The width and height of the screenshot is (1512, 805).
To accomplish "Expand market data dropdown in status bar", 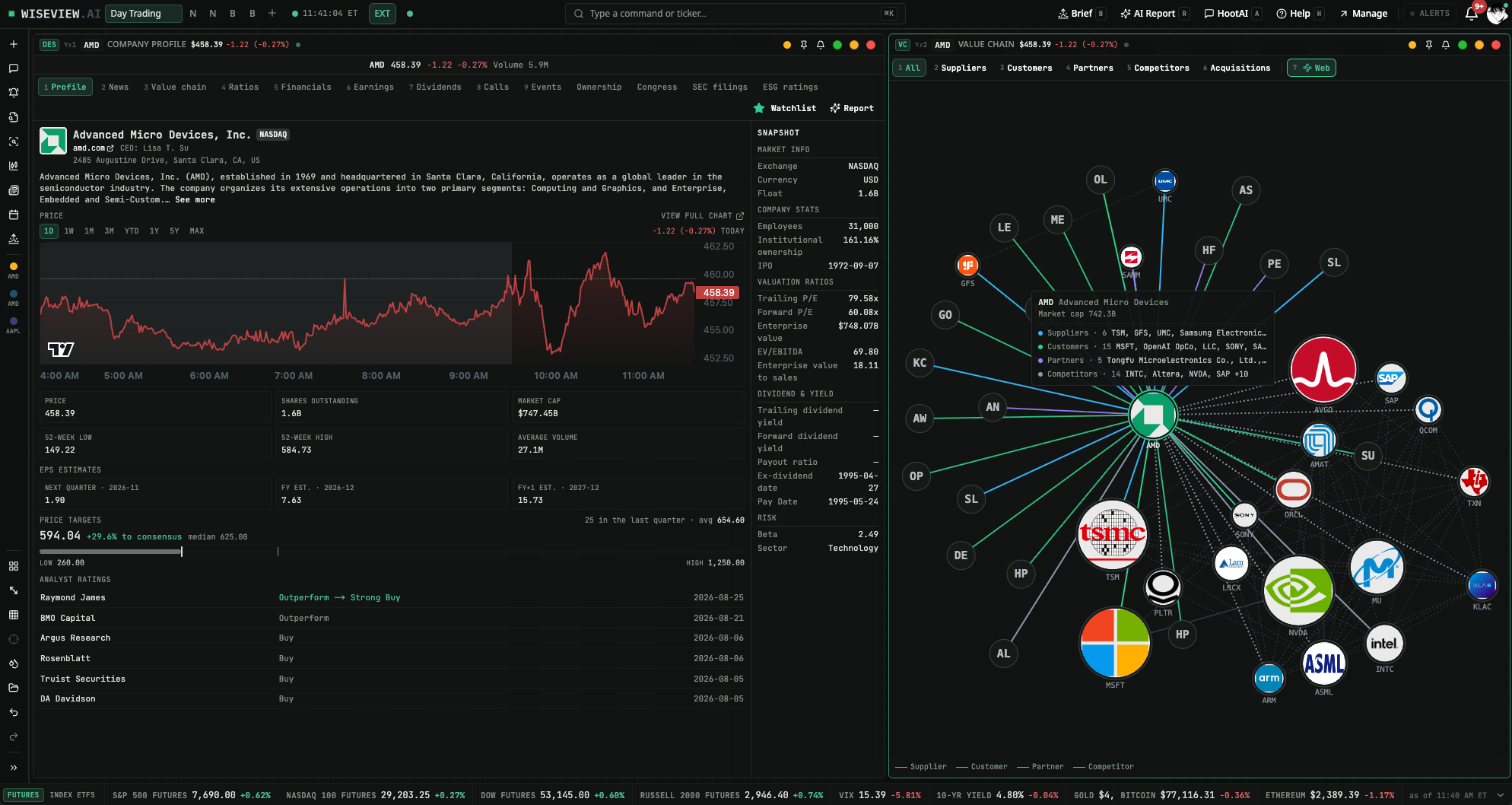I will click(1500, 795).
